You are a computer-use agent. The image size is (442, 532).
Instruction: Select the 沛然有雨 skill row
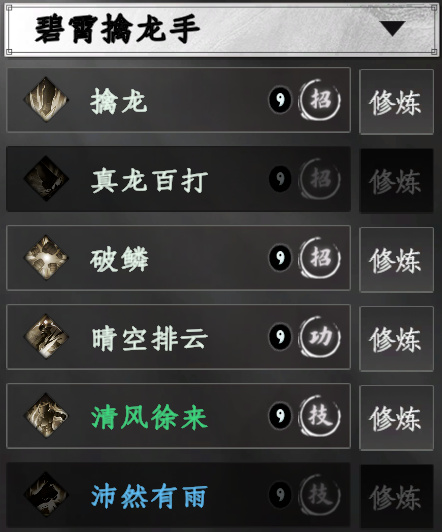178,497
